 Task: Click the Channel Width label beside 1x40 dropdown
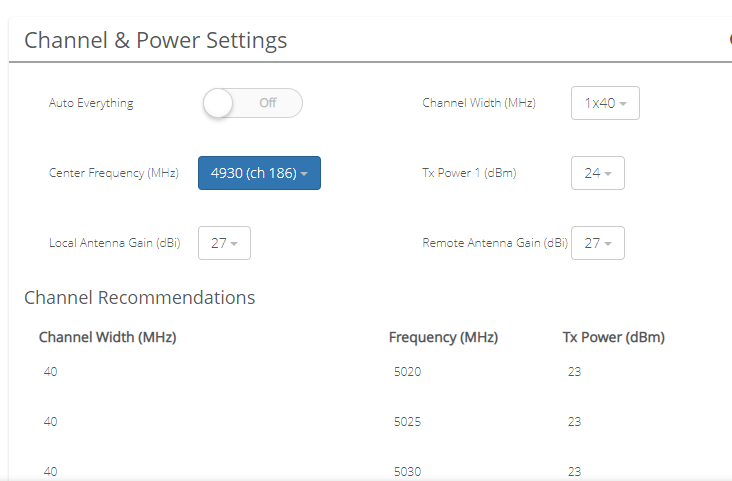(x=479, y=103)
